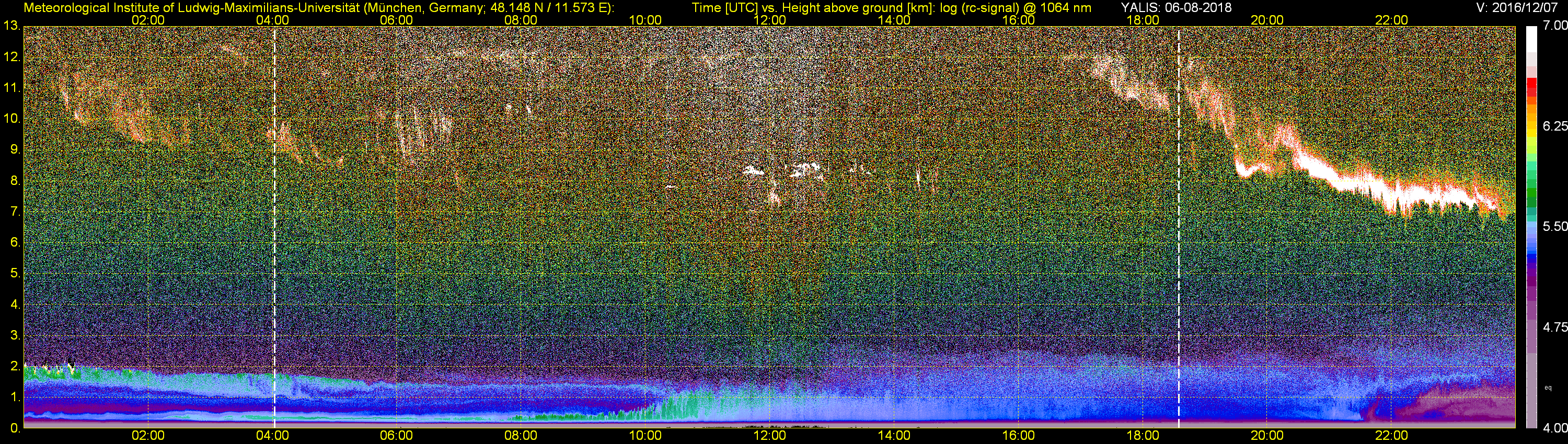
Task: Click the 9 km height axis label
Action: tap(15, 149)
